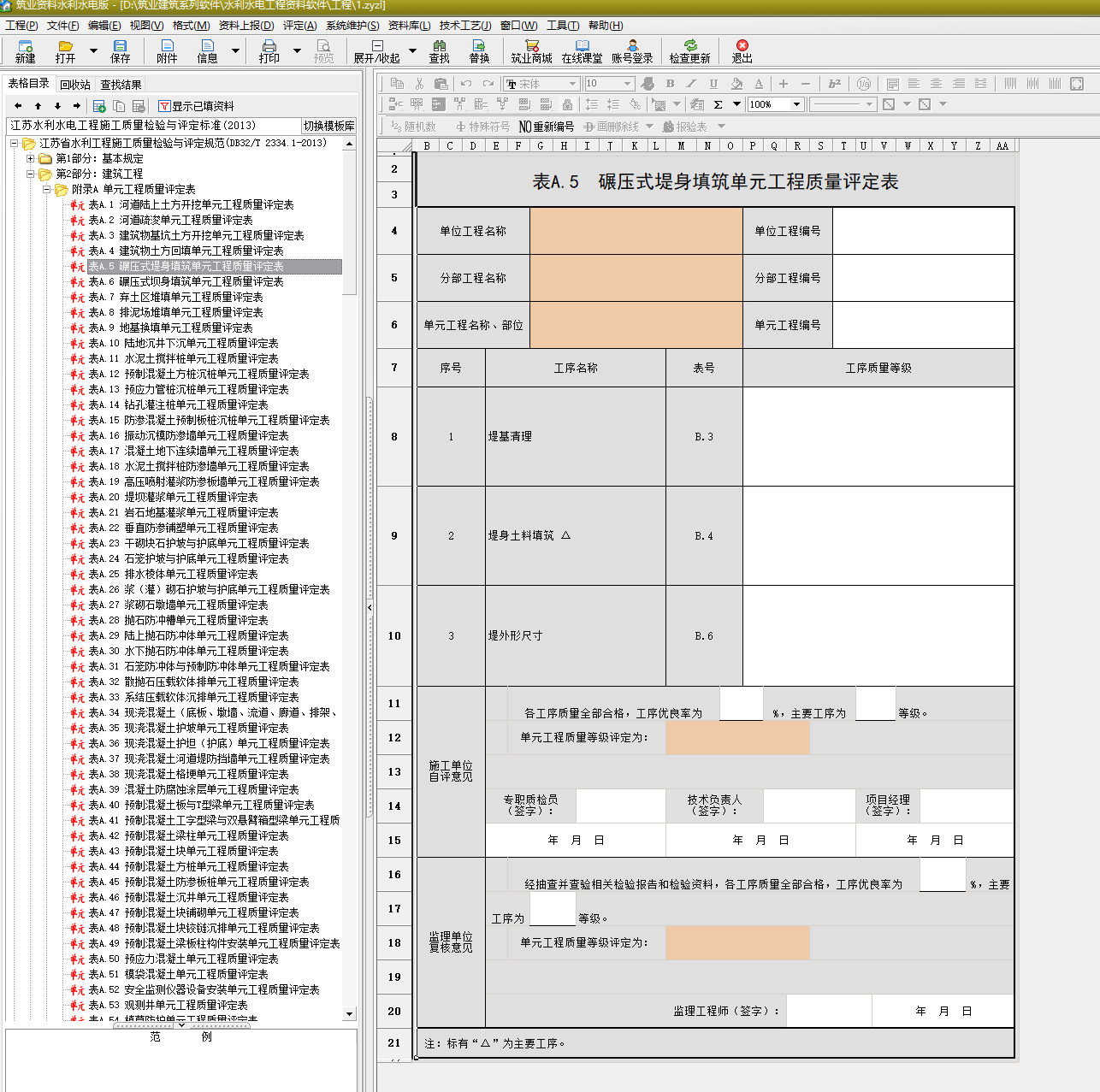The image size is (1100, 1092).
Task: Open 筑业商城 shop icon
Action: pos(531,51)
